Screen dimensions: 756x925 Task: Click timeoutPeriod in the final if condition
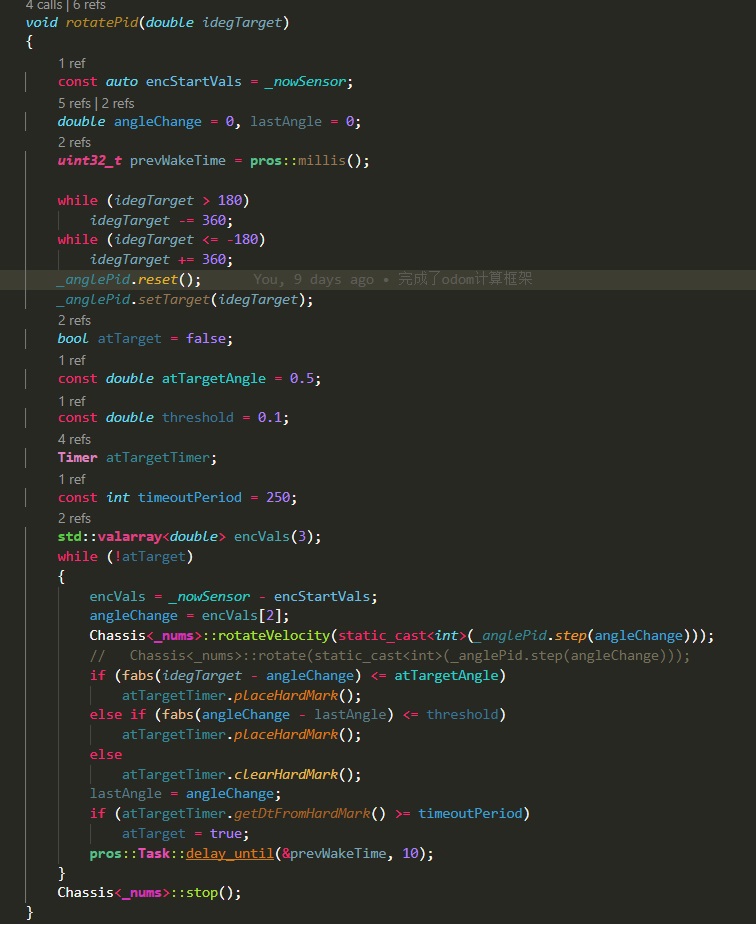click(x=470, y=814)
